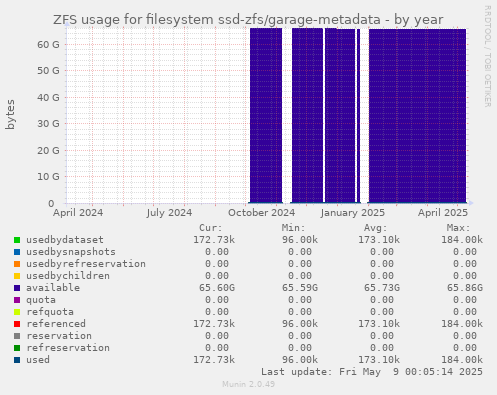Click the 40 G y-axis tick

point(48,97)
